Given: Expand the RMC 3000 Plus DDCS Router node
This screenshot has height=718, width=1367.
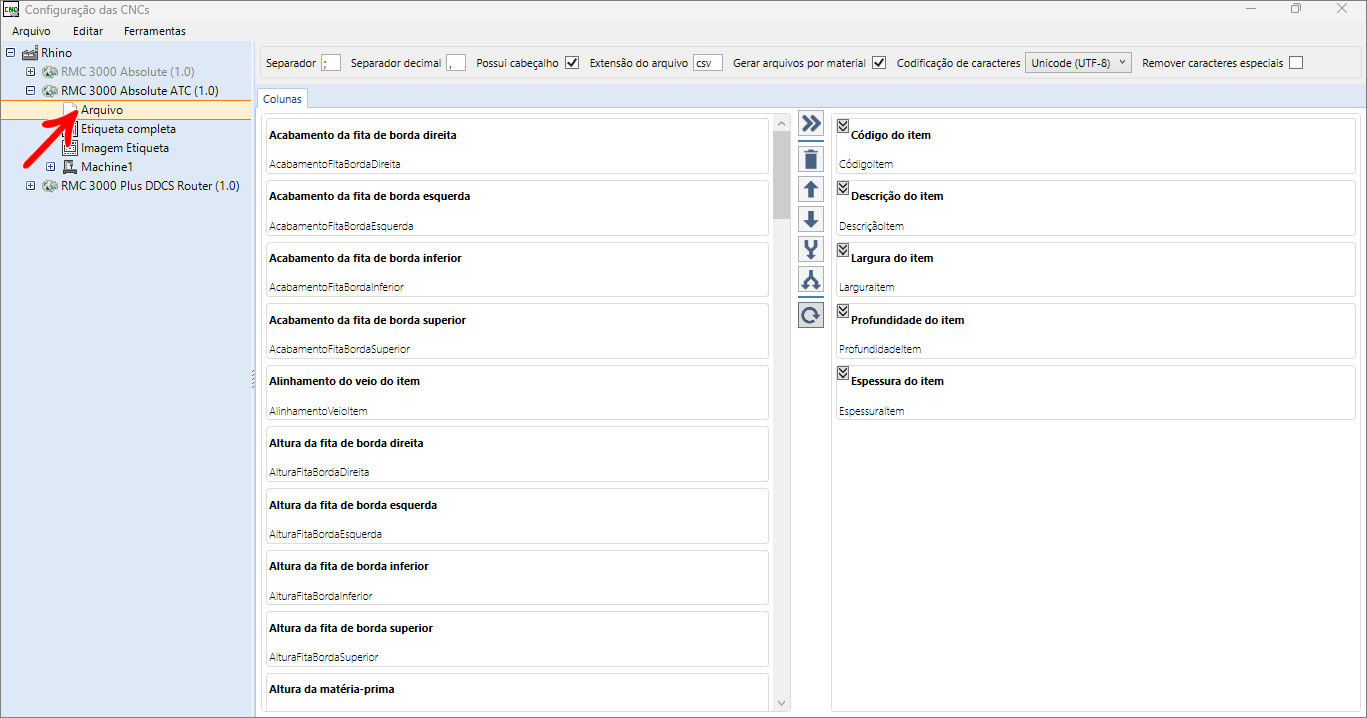Looking at the screenshot, I should (x=30, y=185).
